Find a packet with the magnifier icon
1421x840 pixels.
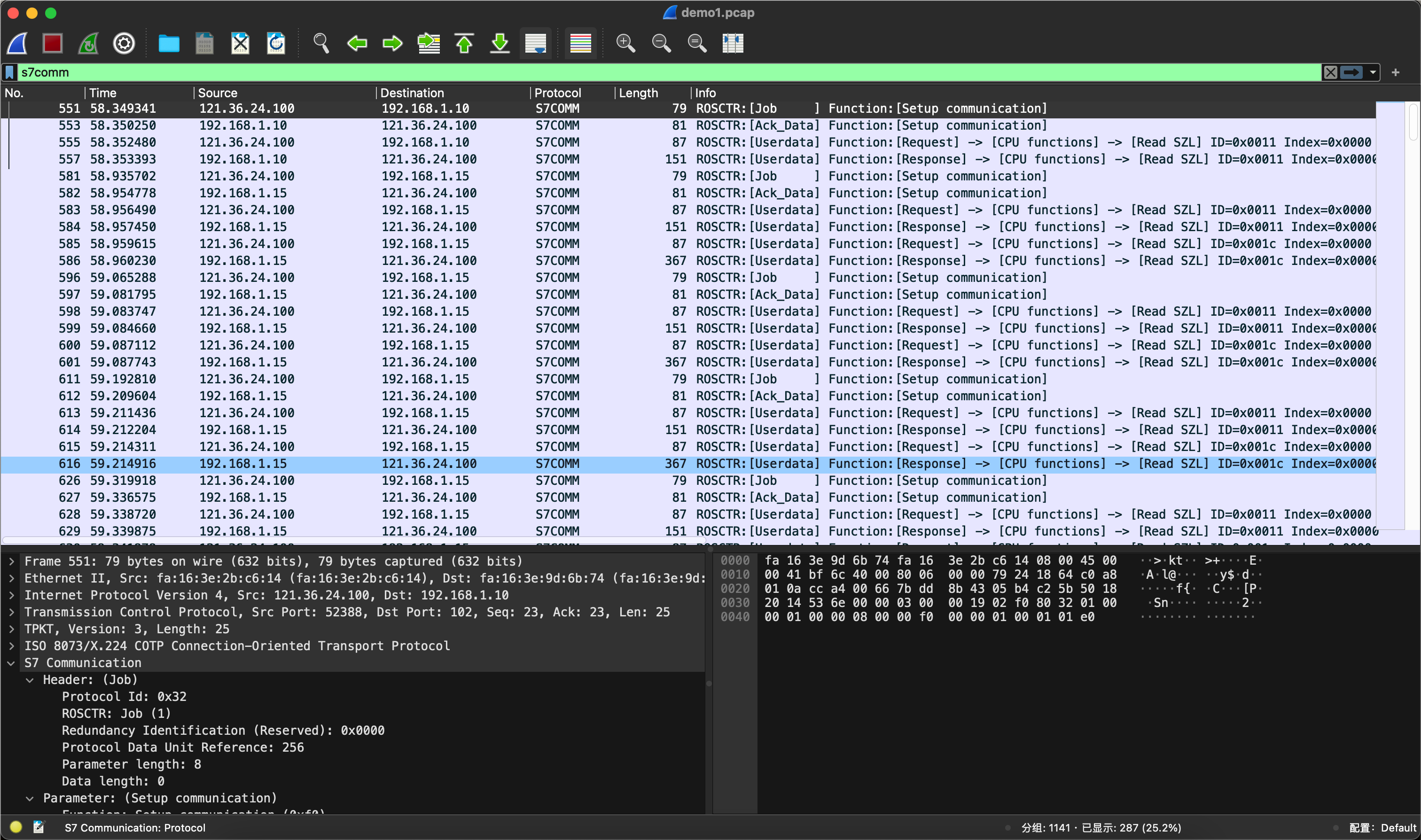[321, 43]
